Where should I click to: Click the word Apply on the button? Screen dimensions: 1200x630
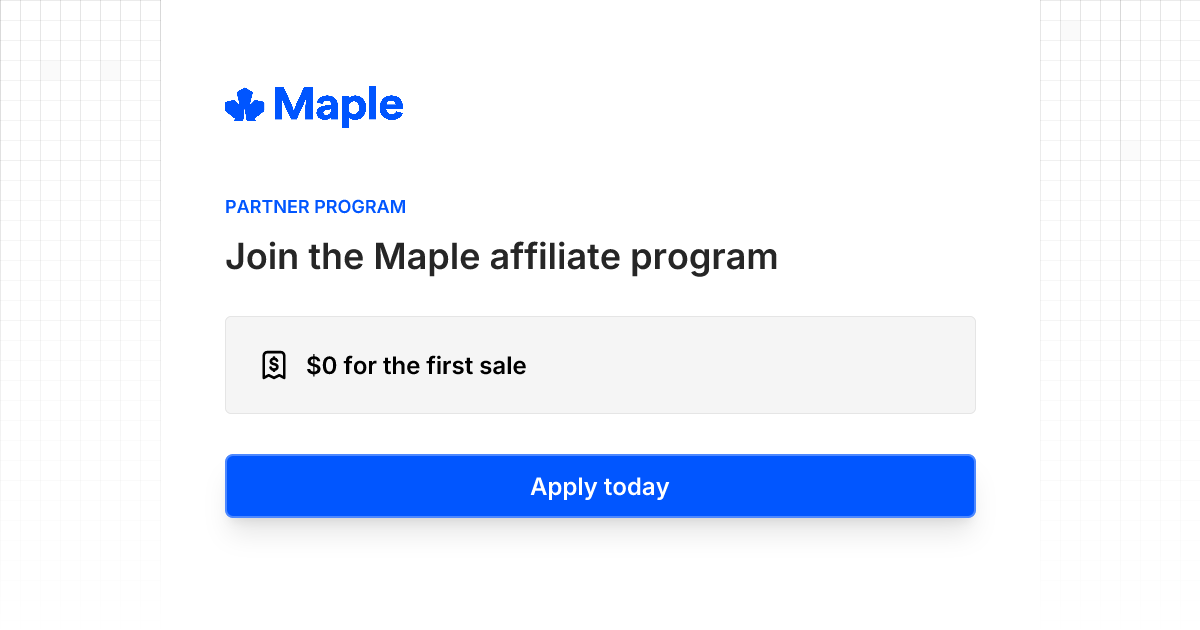pyautogui.click(x=561, y=487)
